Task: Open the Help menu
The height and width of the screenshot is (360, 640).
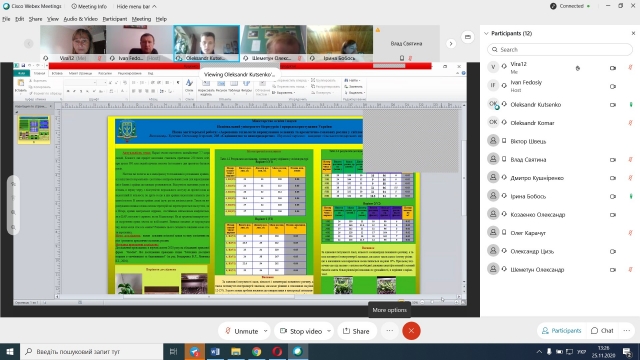Action: click(161, 19)
